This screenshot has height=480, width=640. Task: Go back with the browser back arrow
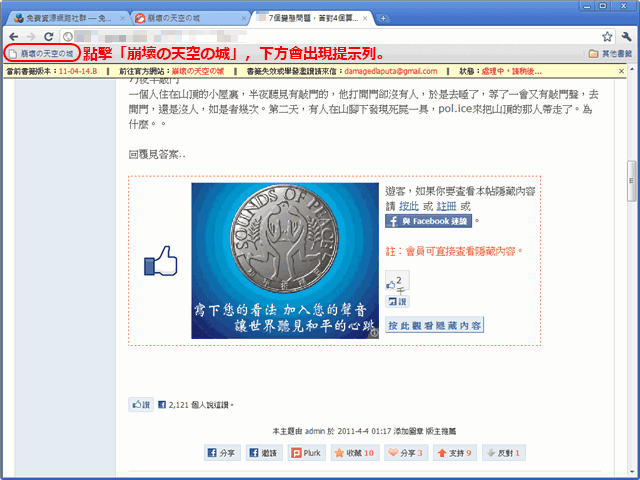point(13,37)
